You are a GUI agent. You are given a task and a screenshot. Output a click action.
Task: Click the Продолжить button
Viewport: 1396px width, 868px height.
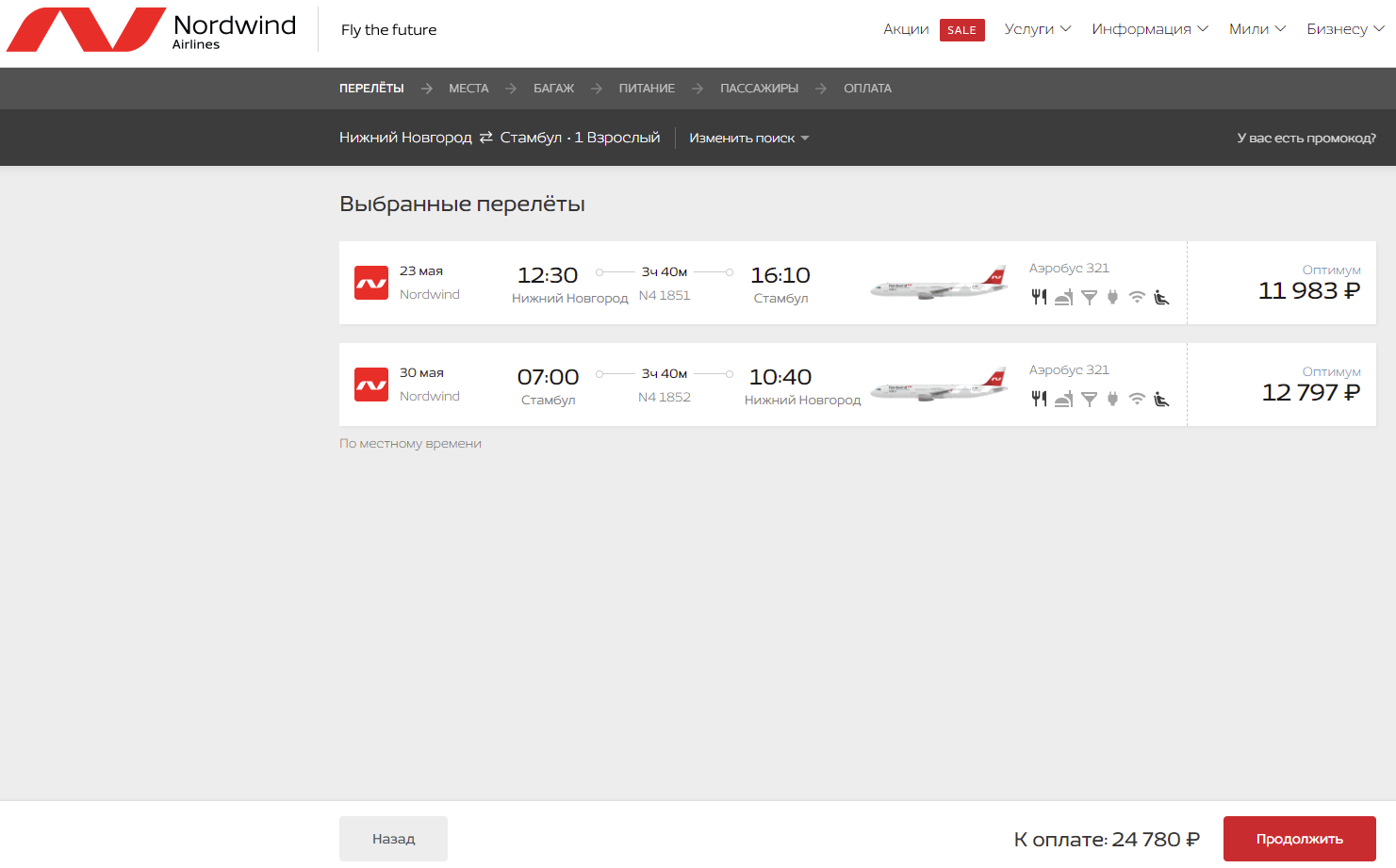1300,839
